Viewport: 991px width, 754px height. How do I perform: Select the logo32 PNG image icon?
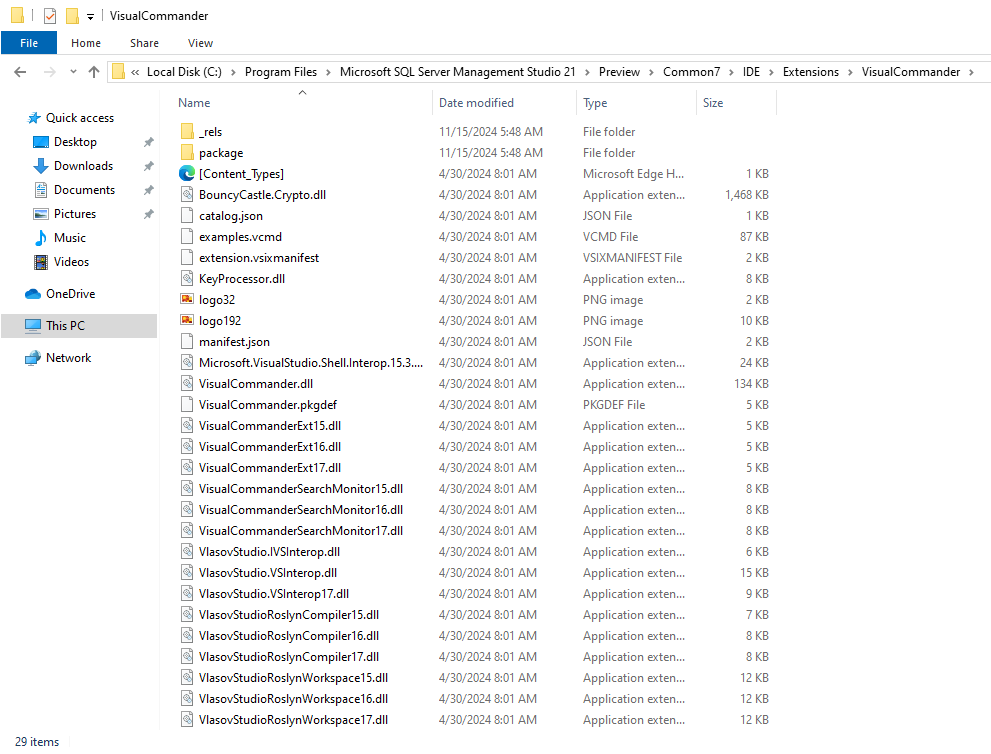pyautogui.click(x=187, y=300)
